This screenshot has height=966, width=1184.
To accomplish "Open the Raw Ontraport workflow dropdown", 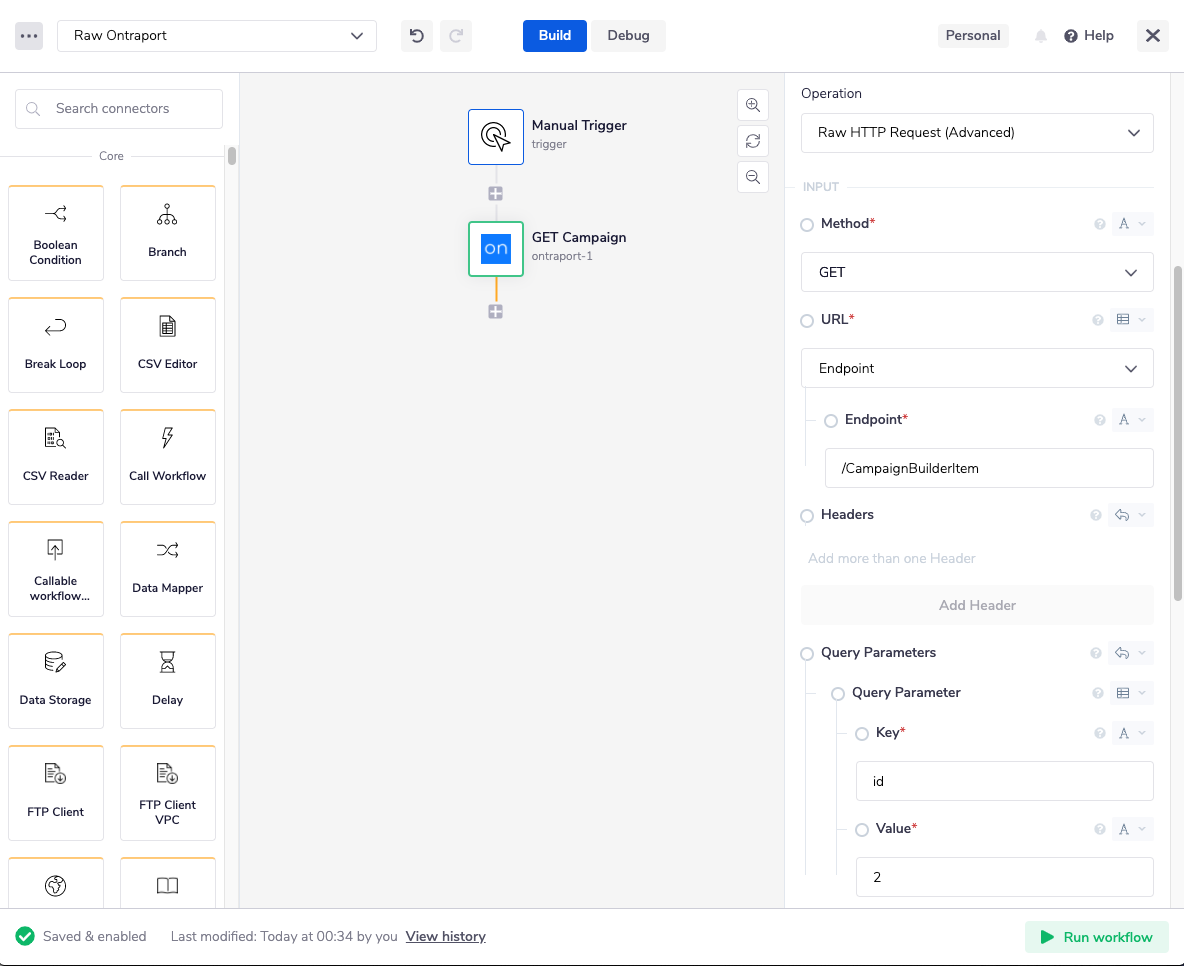I will point(217,36).
